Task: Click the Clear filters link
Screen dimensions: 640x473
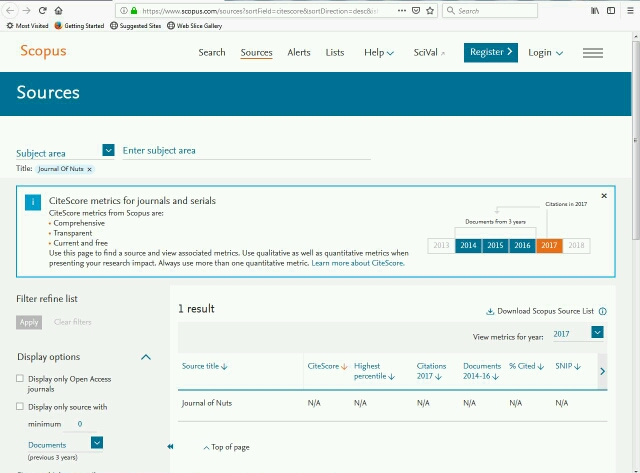Action: [73, 322]
